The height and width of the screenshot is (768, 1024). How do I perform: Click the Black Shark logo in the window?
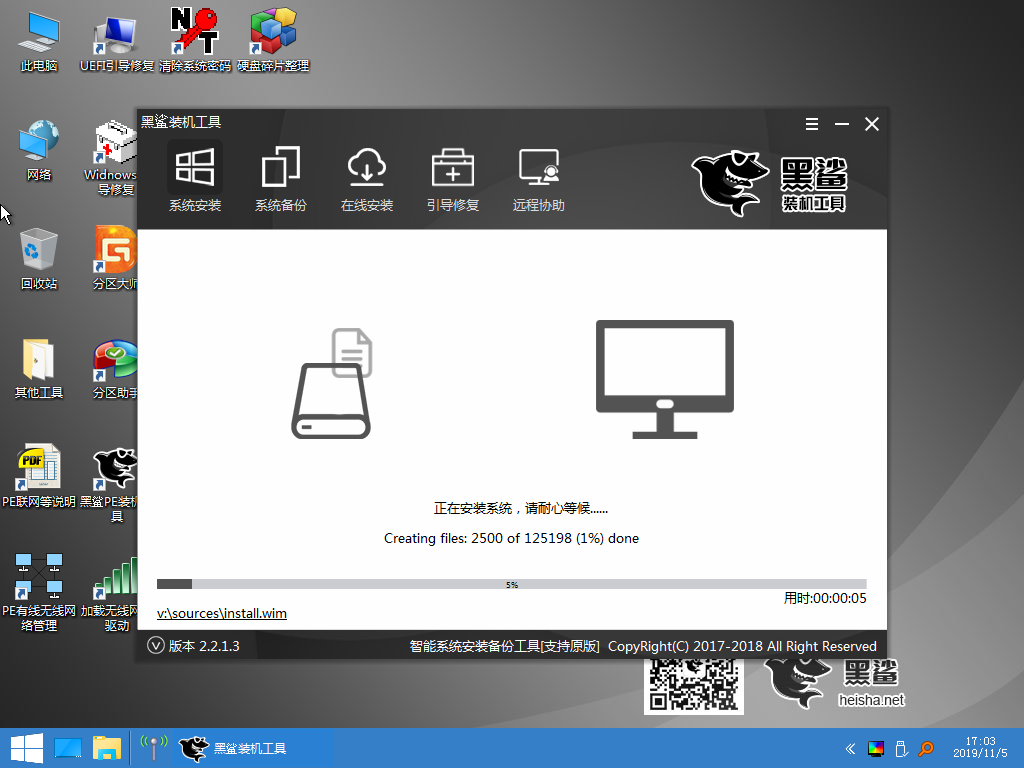729,183
